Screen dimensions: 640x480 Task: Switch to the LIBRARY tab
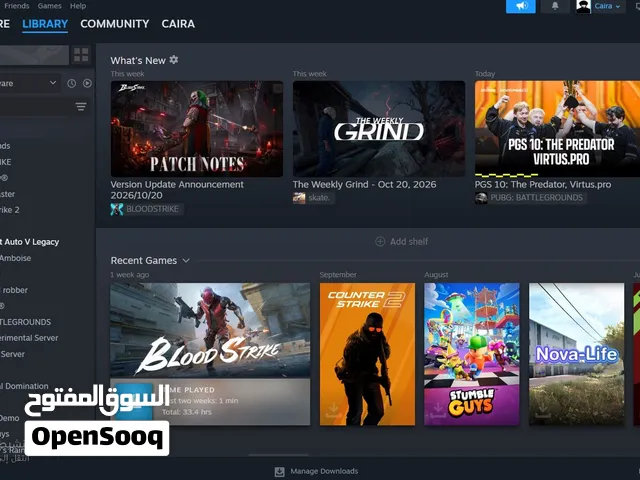pos(45,24)
